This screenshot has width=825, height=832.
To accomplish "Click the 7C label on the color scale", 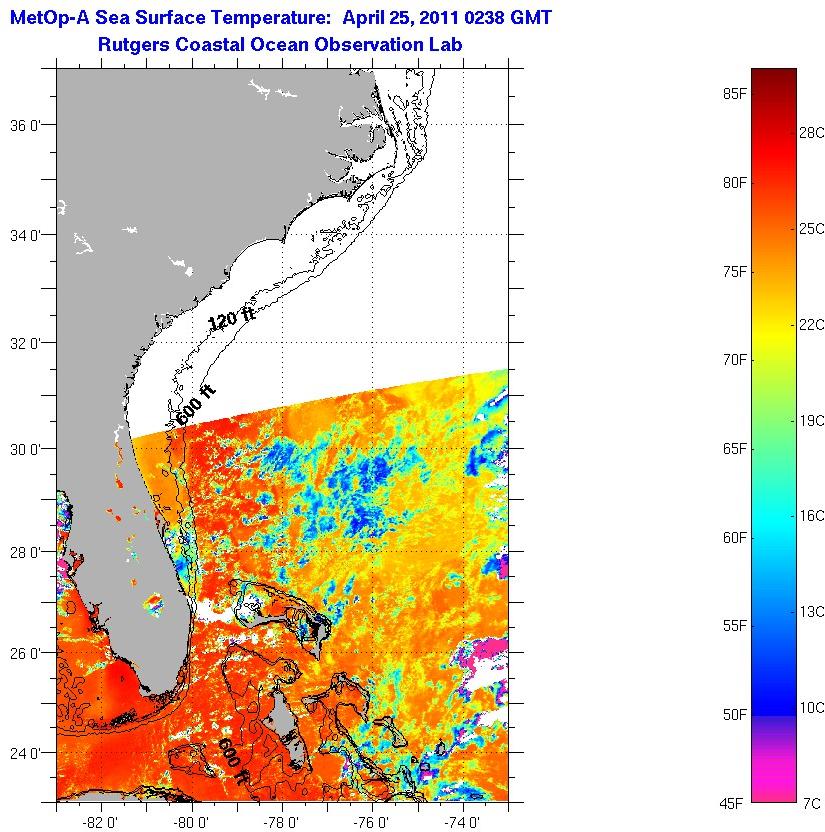I will click(812, 803).
